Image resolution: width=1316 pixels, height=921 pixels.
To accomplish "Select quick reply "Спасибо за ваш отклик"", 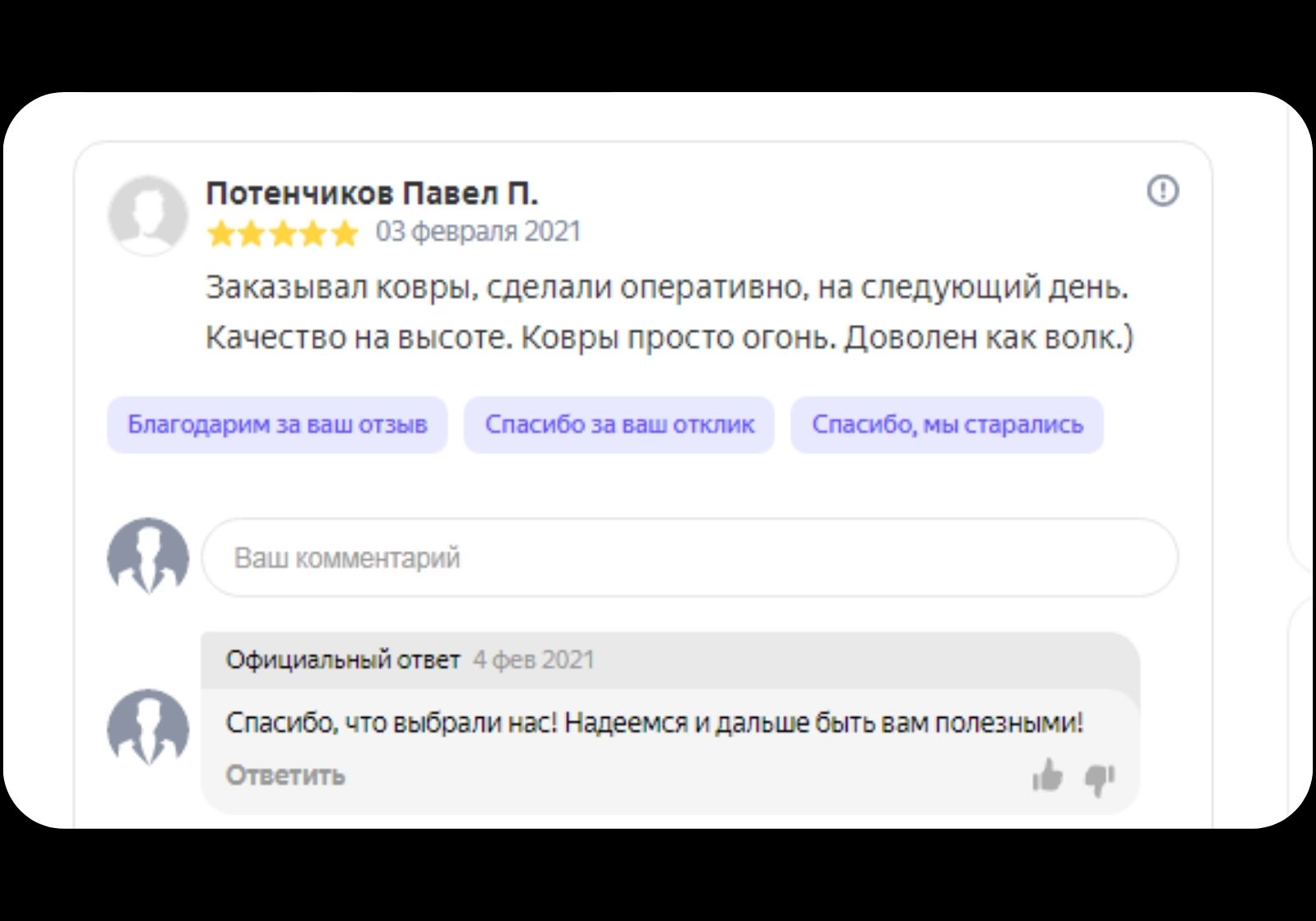I will tap(619, 424).
